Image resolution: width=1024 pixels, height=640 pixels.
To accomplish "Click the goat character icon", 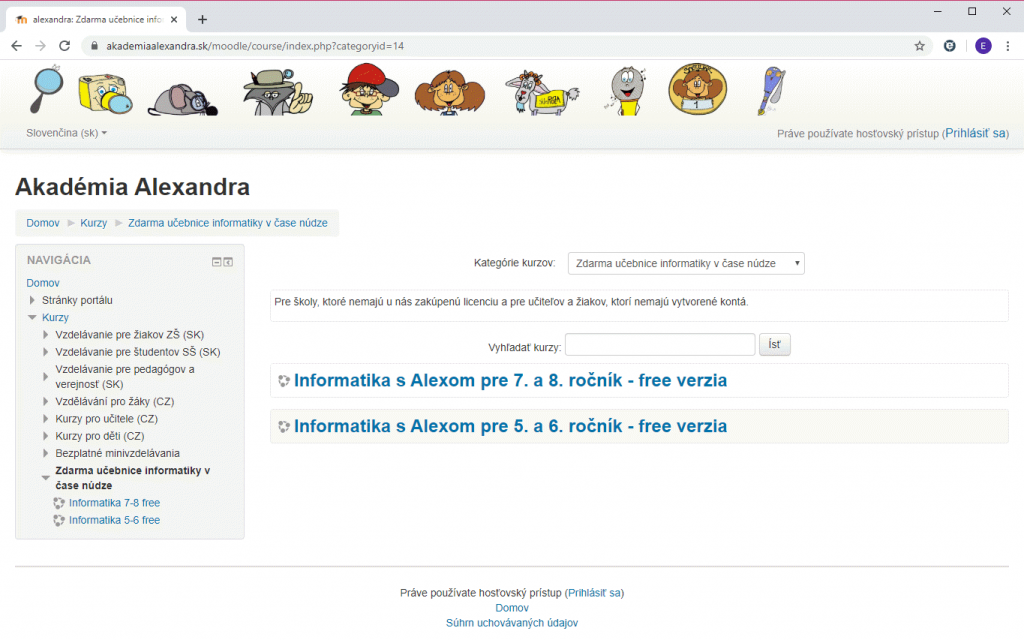I will [541, 93].
